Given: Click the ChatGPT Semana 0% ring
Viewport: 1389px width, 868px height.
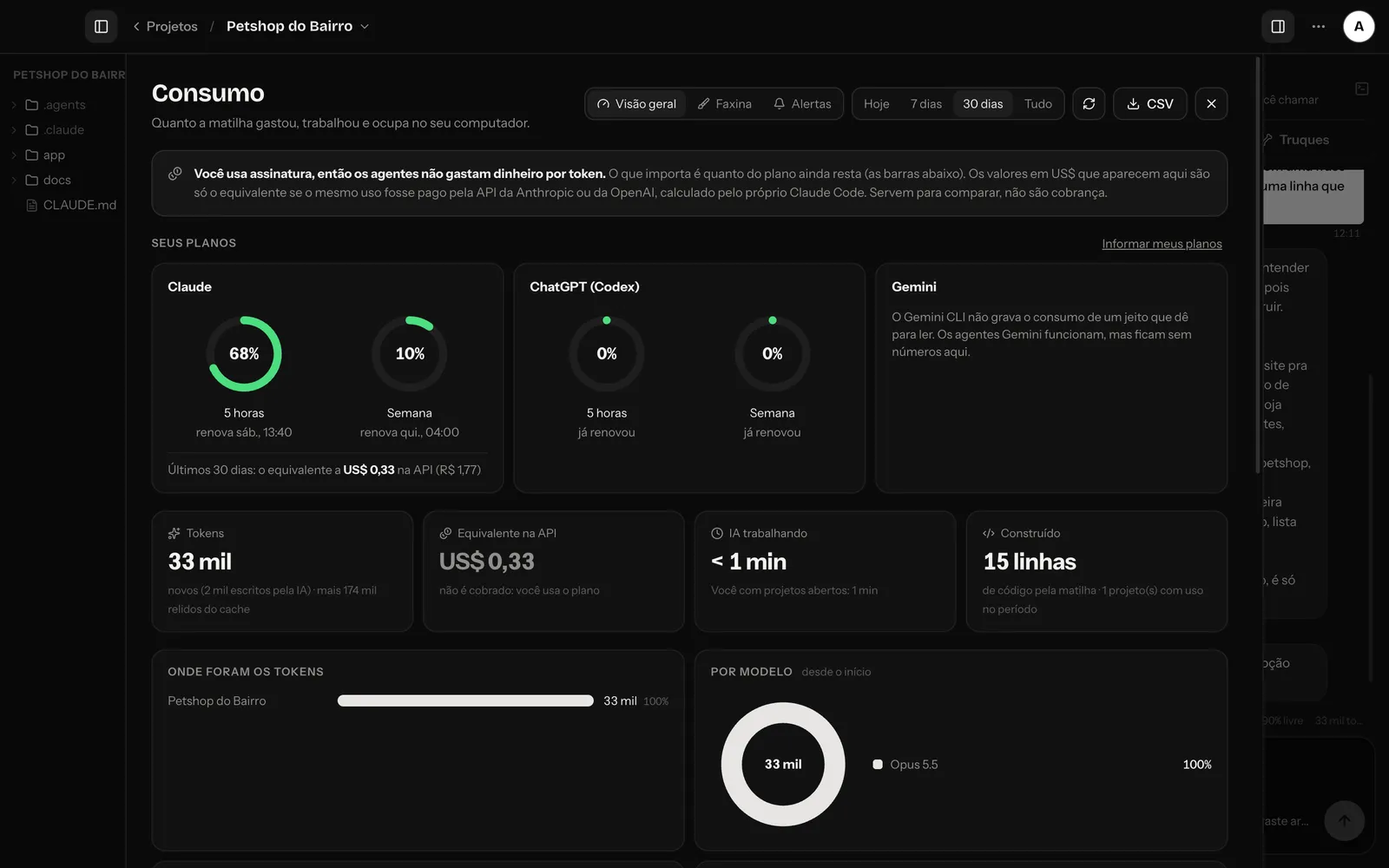Looking at the screenshot, I should (773, 353).
